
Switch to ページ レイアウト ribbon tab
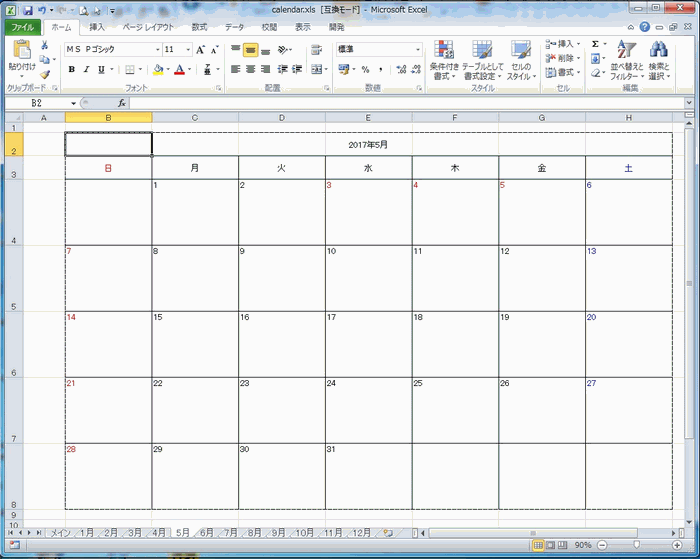148,27
